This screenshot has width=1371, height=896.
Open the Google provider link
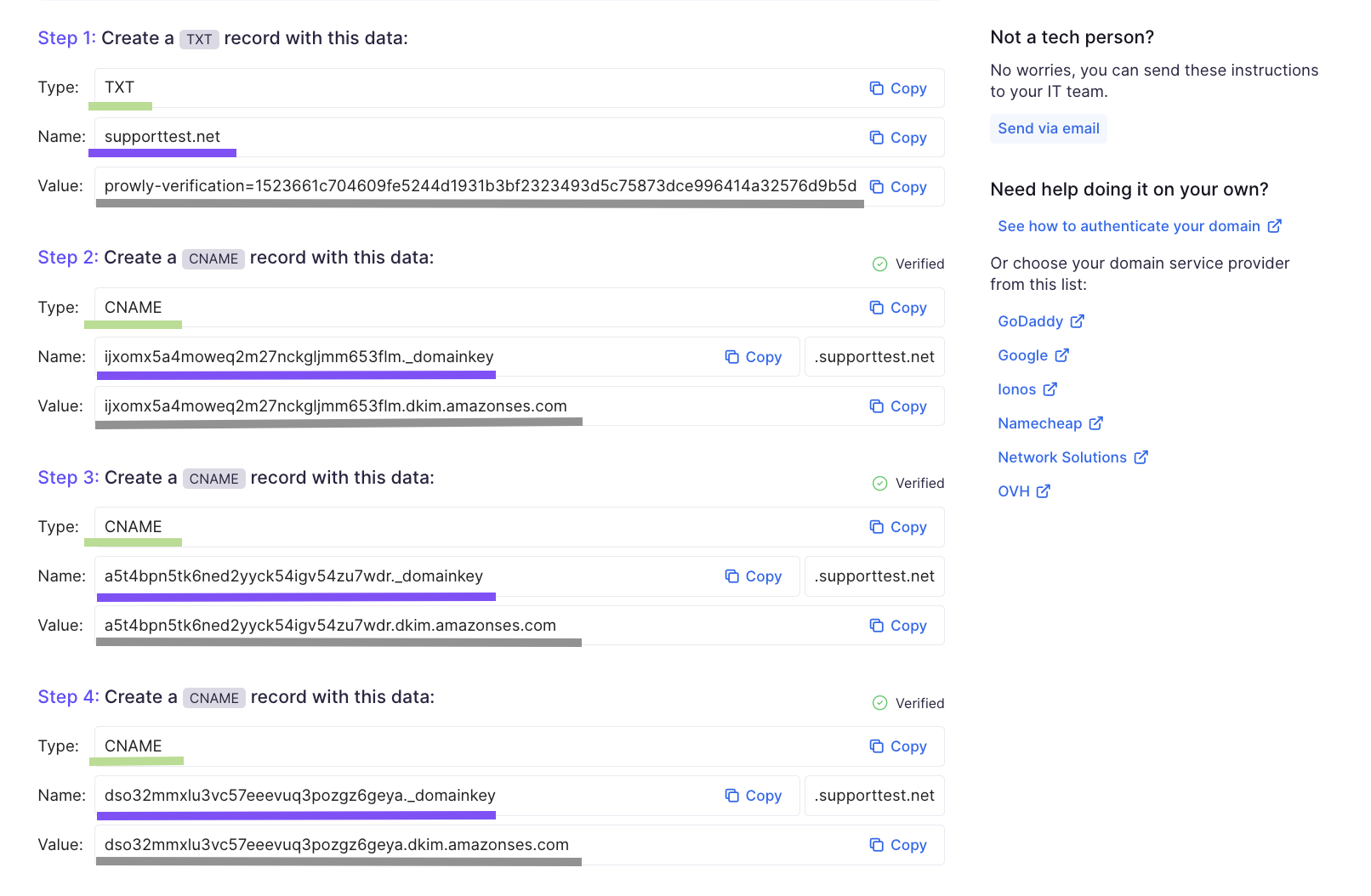1033,355
